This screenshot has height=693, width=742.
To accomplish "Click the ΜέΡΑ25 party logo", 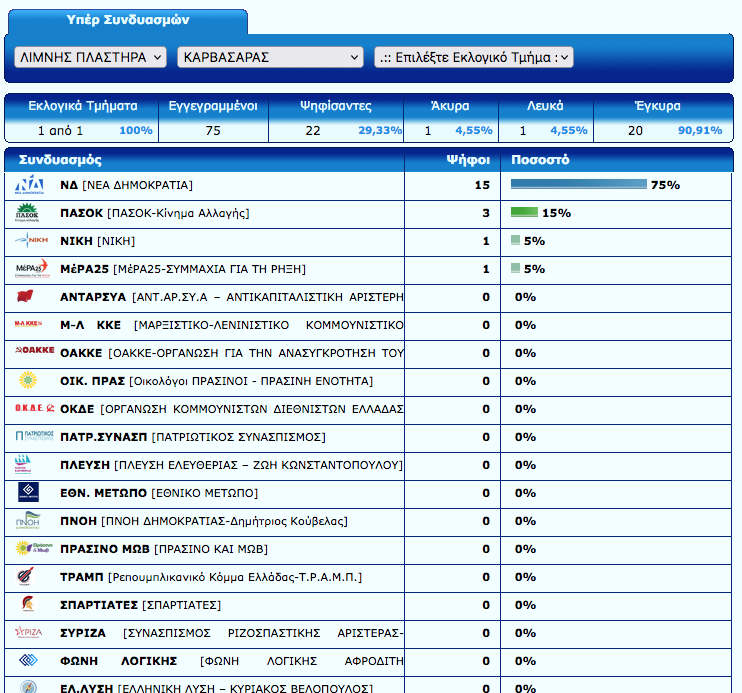I will tap(30, 269).
